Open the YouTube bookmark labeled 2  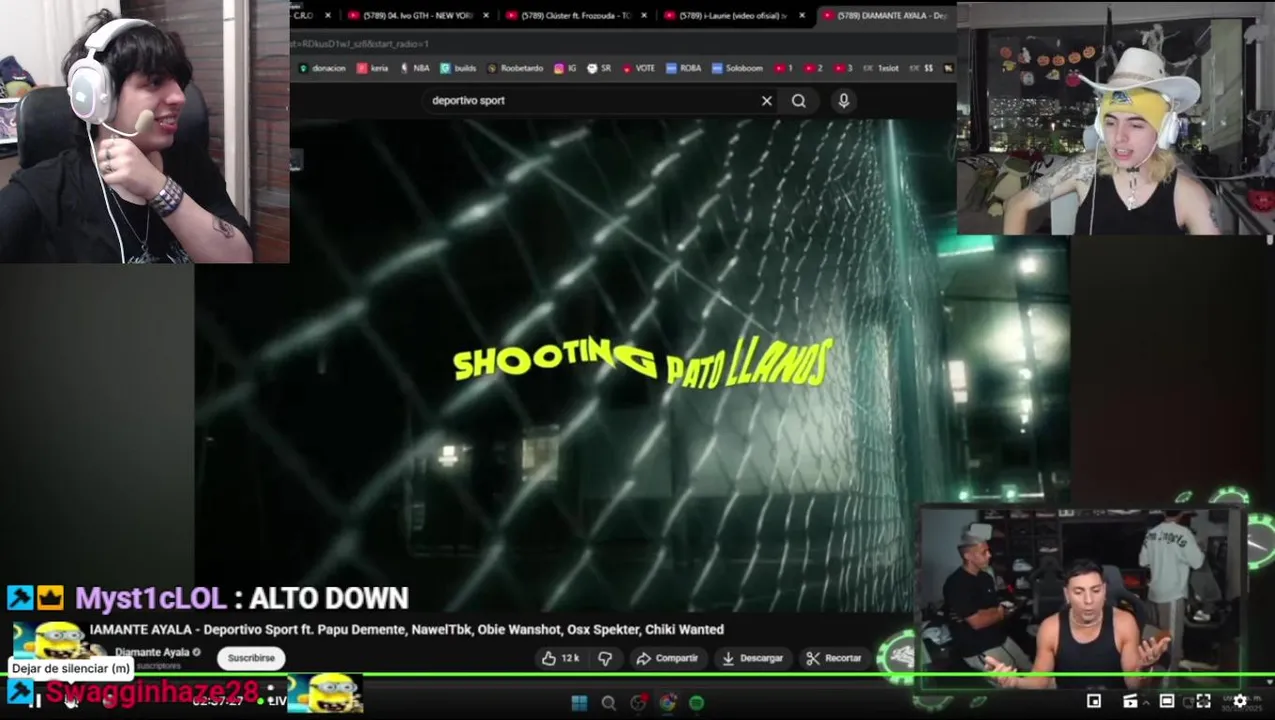click(x=812, y=68)
